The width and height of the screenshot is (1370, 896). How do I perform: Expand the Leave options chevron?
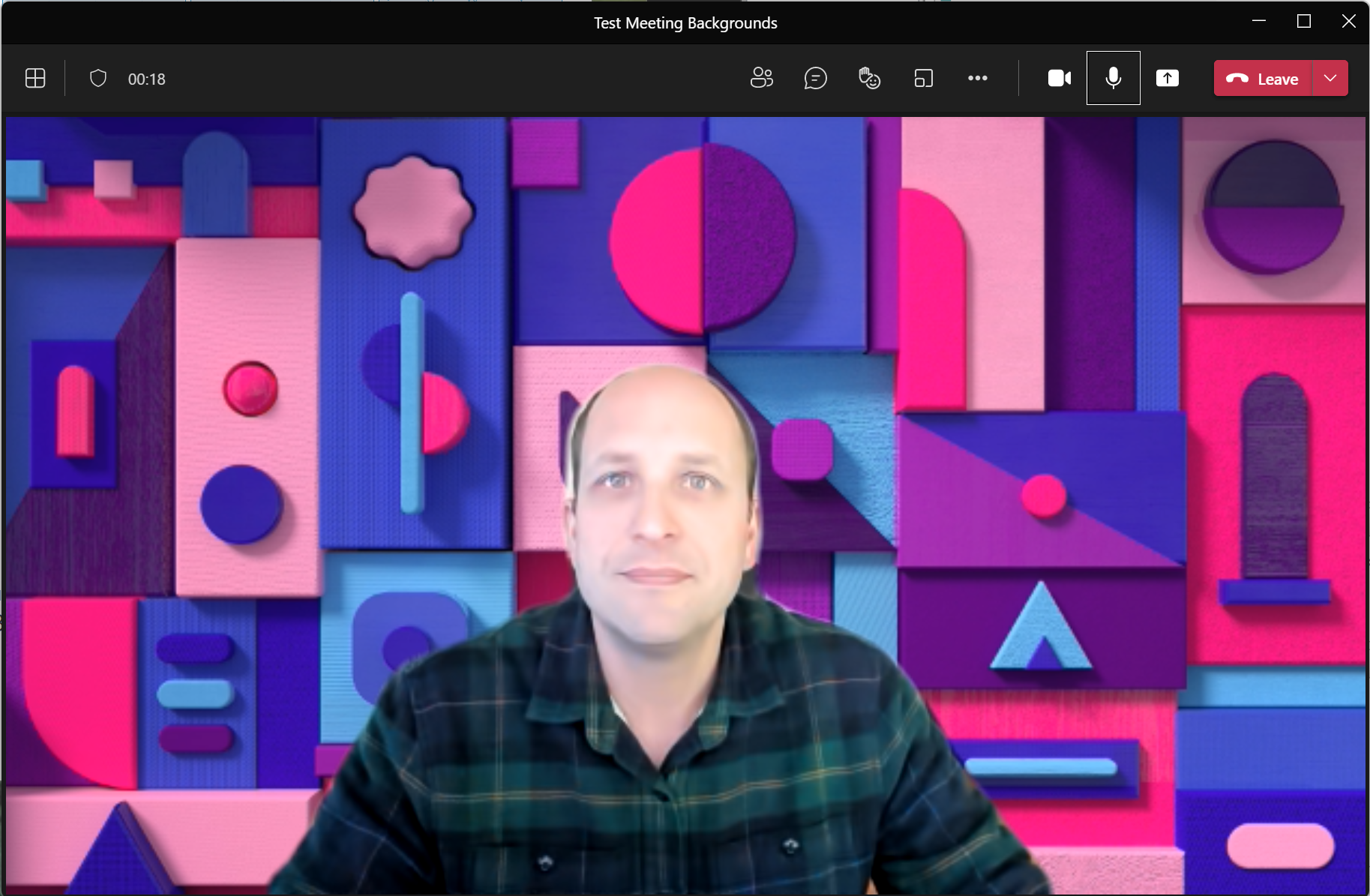[x=1330, y=79]
